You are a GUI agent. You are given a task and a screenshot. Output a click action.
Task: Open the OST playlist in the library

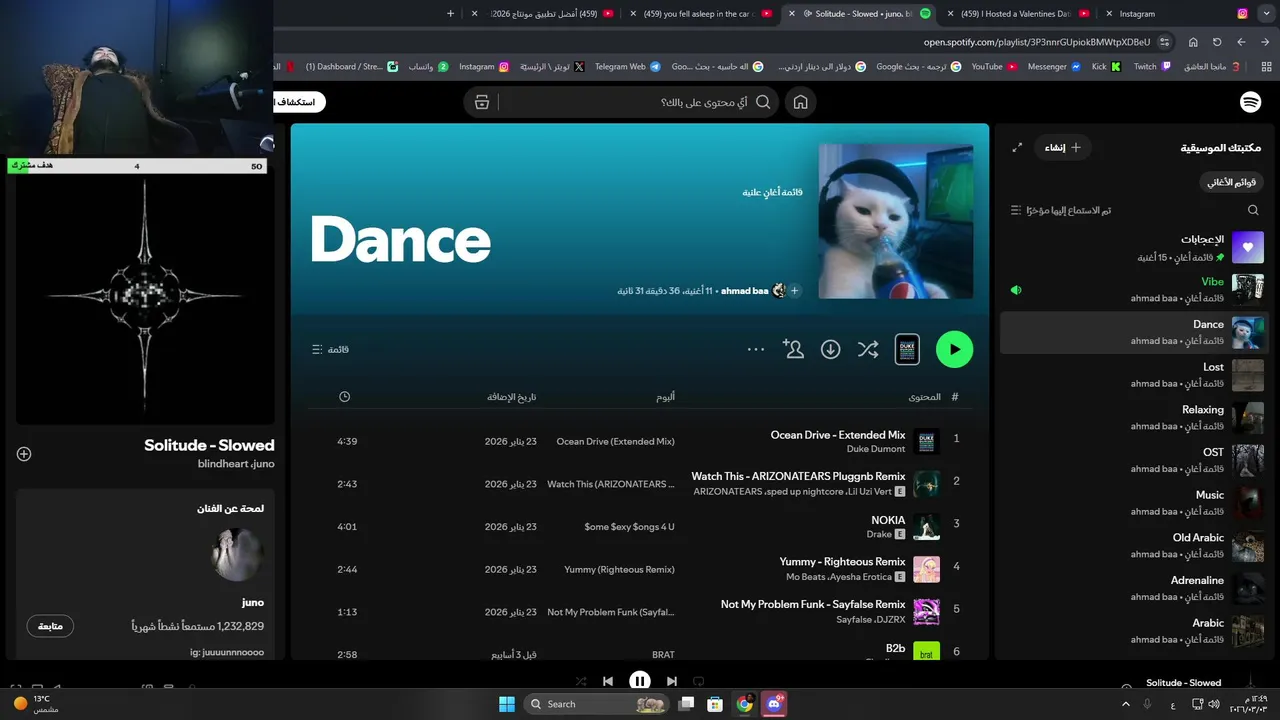click(1135, 460)
